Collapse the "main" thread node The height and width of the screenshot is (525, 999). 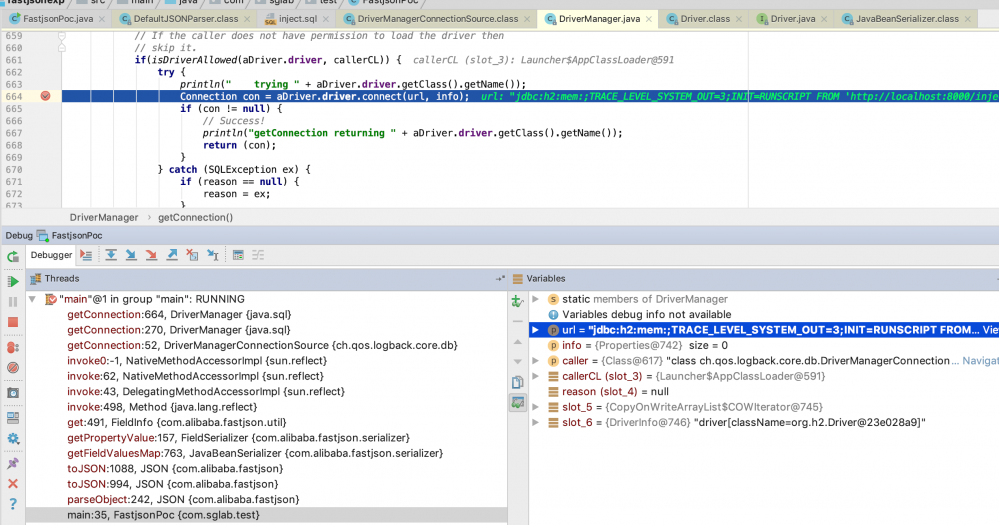[32, 299]
